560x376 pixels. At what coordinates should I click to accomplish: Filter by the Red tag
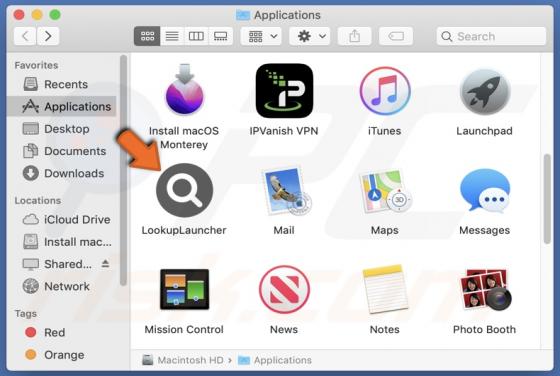click(x=61, y=332)
